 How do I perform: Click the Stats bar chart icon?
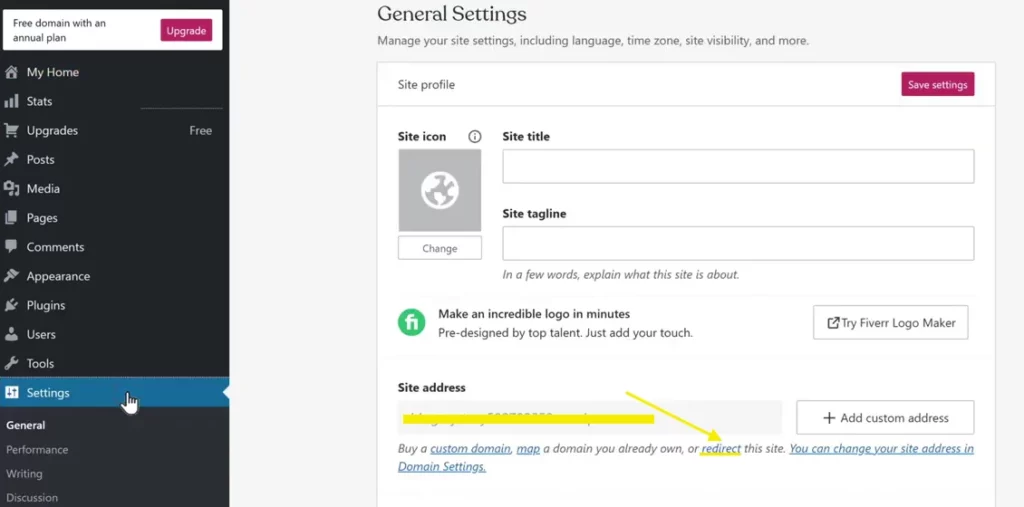(x=11, y=101)
